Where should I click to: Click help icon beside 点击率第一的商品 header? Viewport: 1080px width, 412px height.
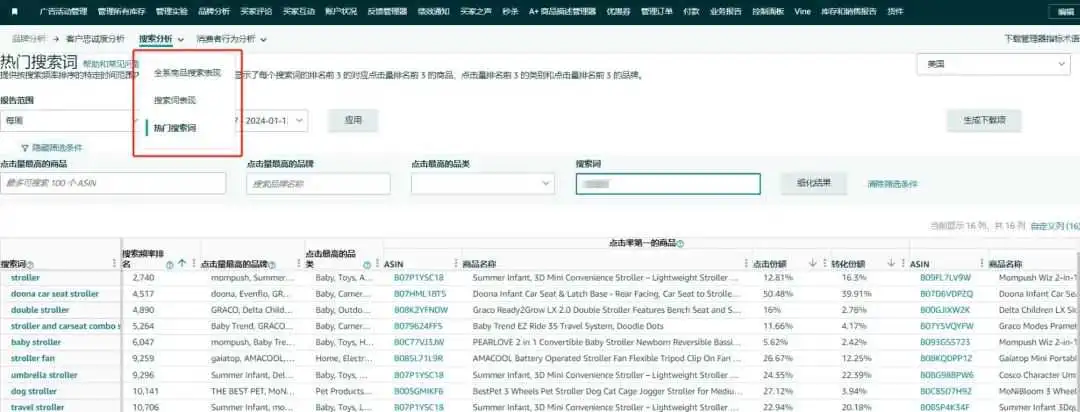pyautogui.click(x=680, y=243)
